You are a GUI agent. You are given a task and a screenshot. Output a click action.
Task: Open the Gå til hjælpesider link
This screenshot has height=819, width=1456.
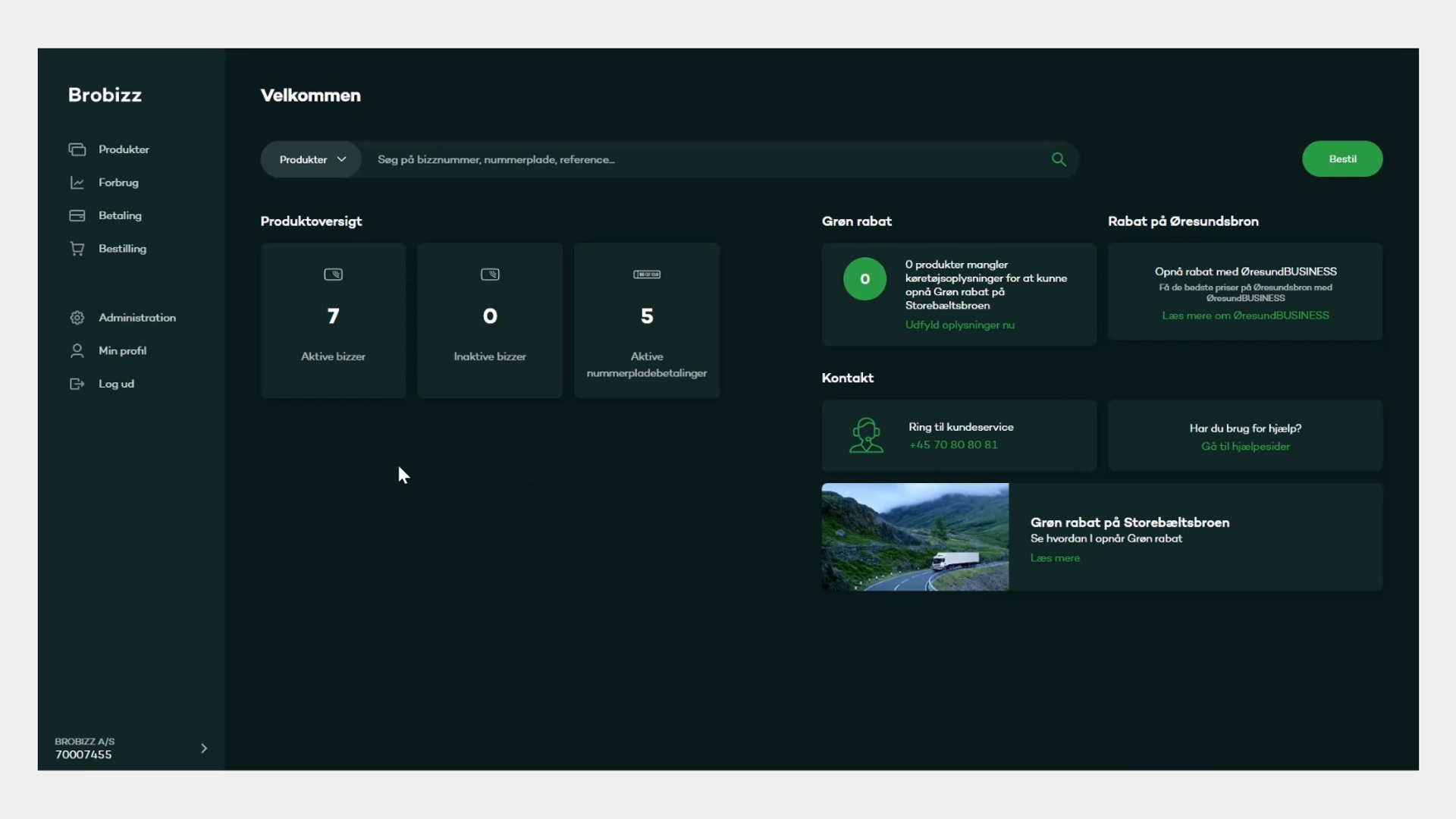(x=1245, y=447)
